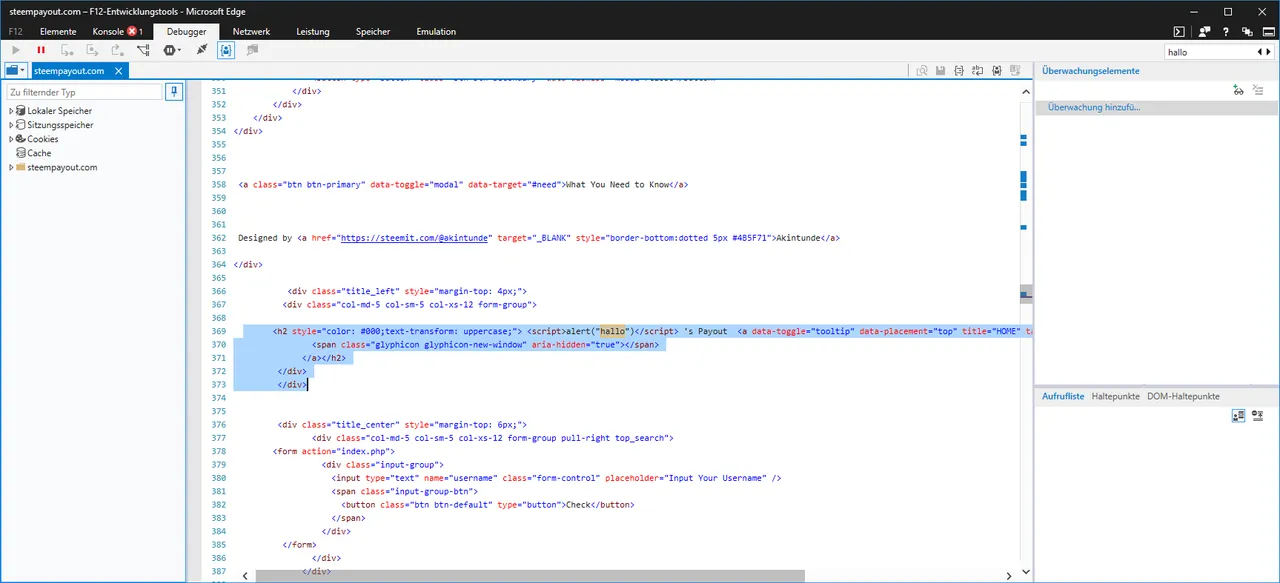Open the Leistung tab
The width and height of the screenshot is (1280, 583).
(313, 31)
